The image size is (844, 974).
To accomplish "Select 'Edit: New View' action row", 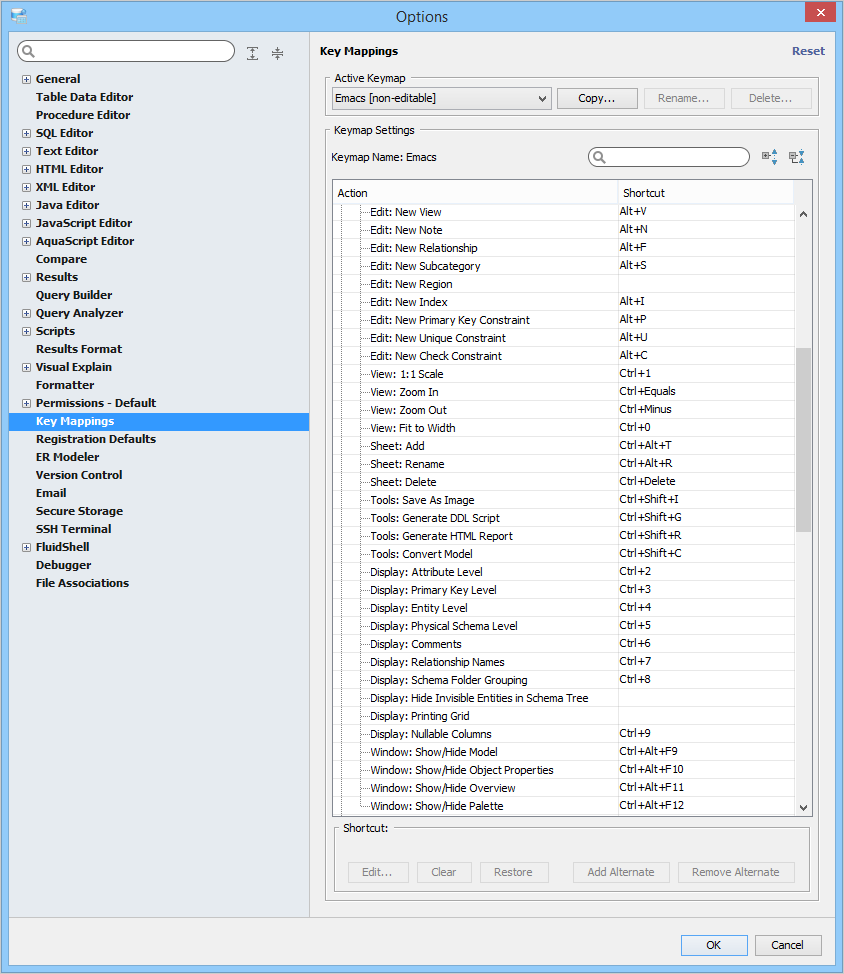I will pyautogui.click(x=564, y=212).
